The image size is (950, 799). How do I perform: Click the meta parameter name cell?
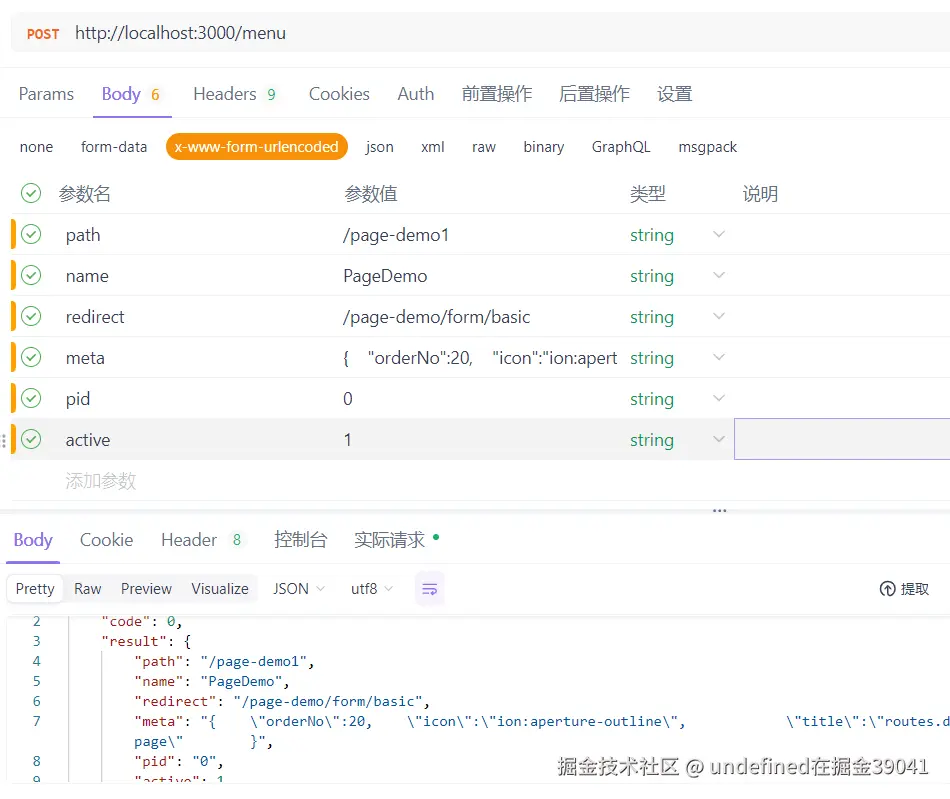pos(85,358)
